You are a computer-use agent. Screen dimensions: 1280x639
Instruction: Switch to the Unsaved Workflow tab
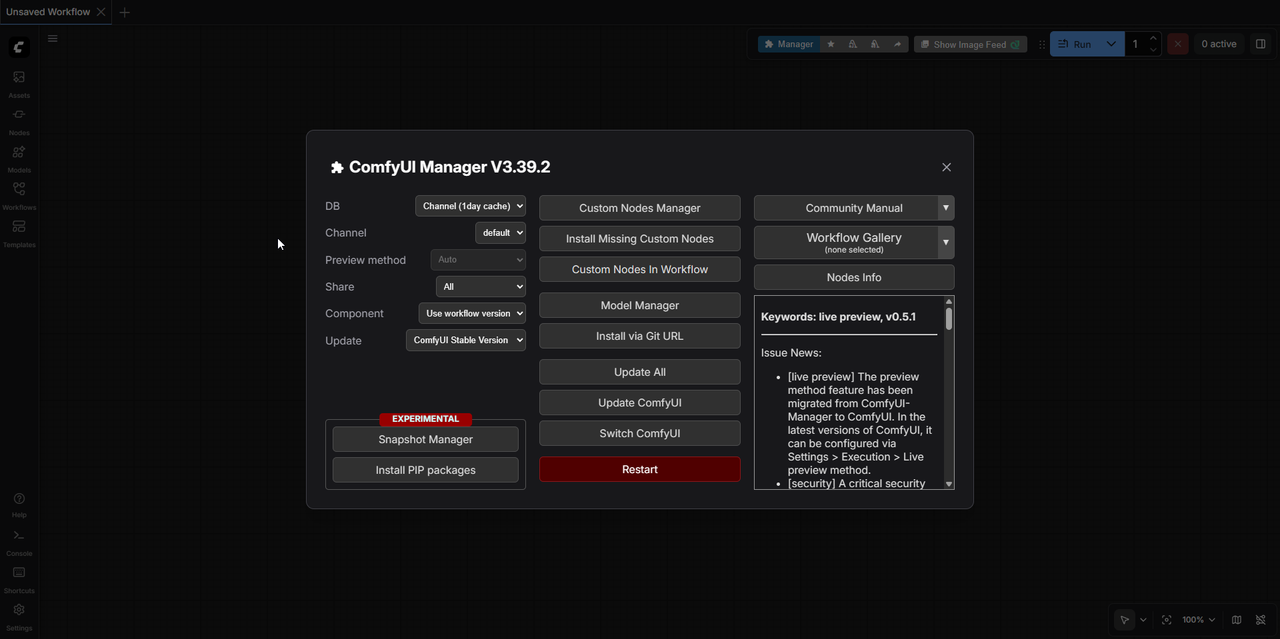coord(47,12)
